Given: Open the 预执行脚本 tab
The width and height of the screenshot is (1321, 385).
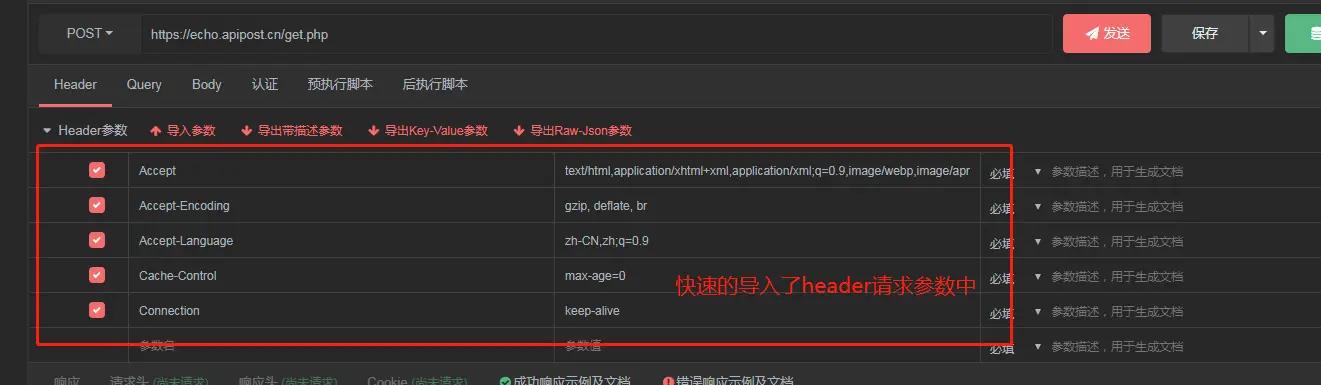Looking at the screenshot, I should coord(340,85).
